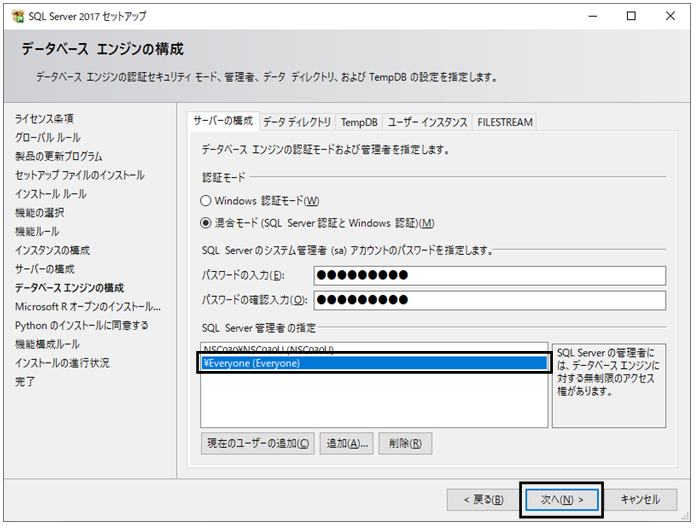Switch to the TempDB tab
696x528 pixels.
click(x=359, y=122)
